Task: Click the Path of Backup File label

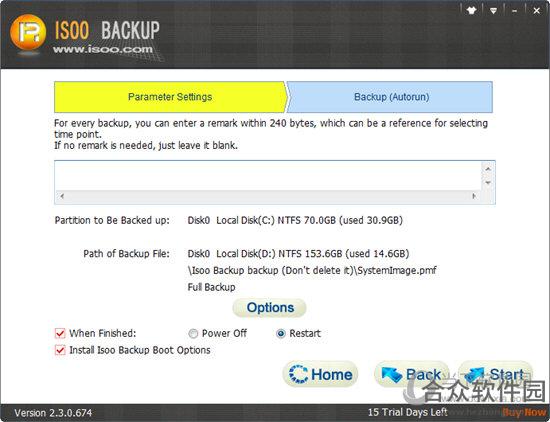Action: (126, 254)
